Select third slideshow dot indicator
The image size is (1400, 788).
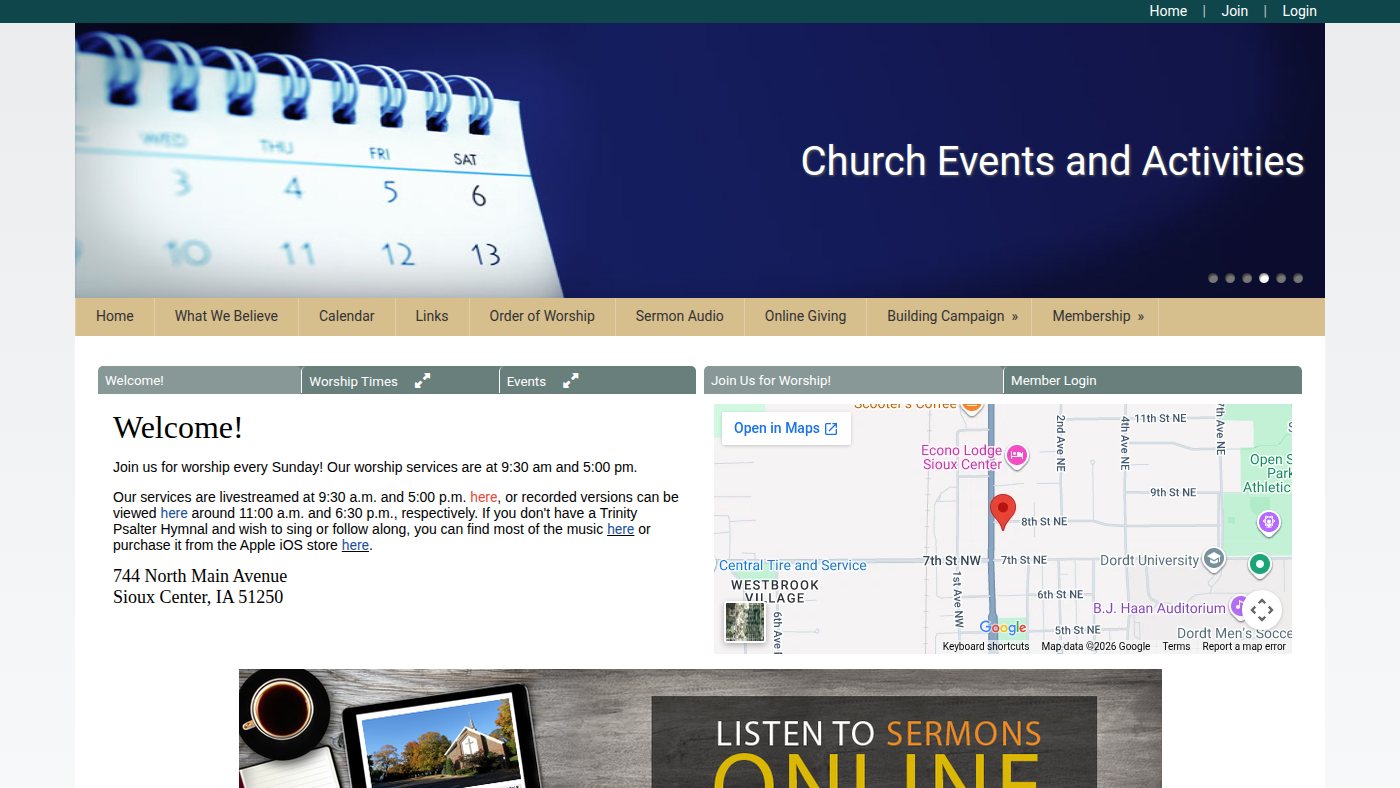point(1247,278)
